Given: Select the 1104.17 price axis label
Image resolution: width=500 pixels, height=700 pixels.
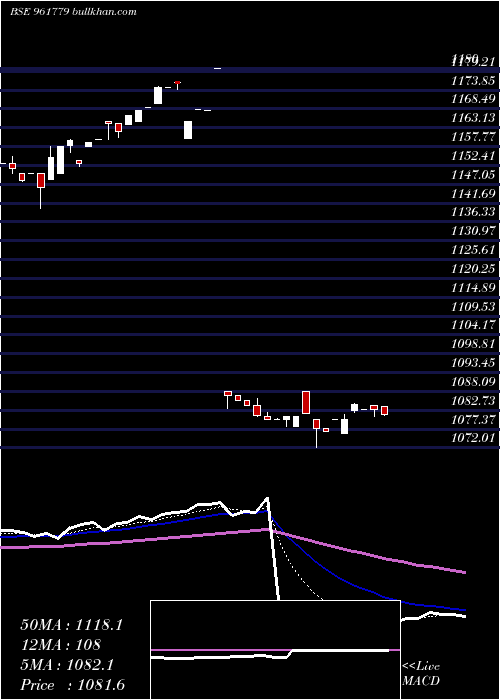Looking at the screenshot, I should [x=473, y=325].
